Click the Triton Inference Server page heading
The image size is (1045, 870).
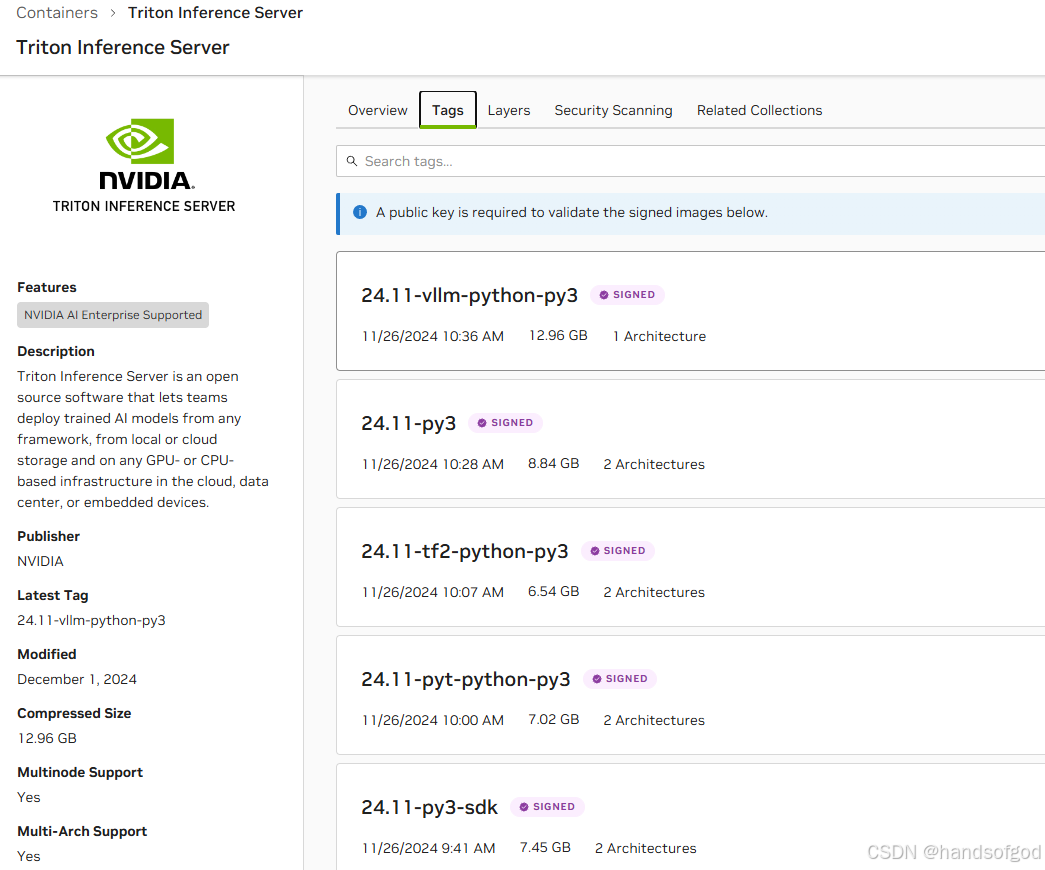click(123, 47)
